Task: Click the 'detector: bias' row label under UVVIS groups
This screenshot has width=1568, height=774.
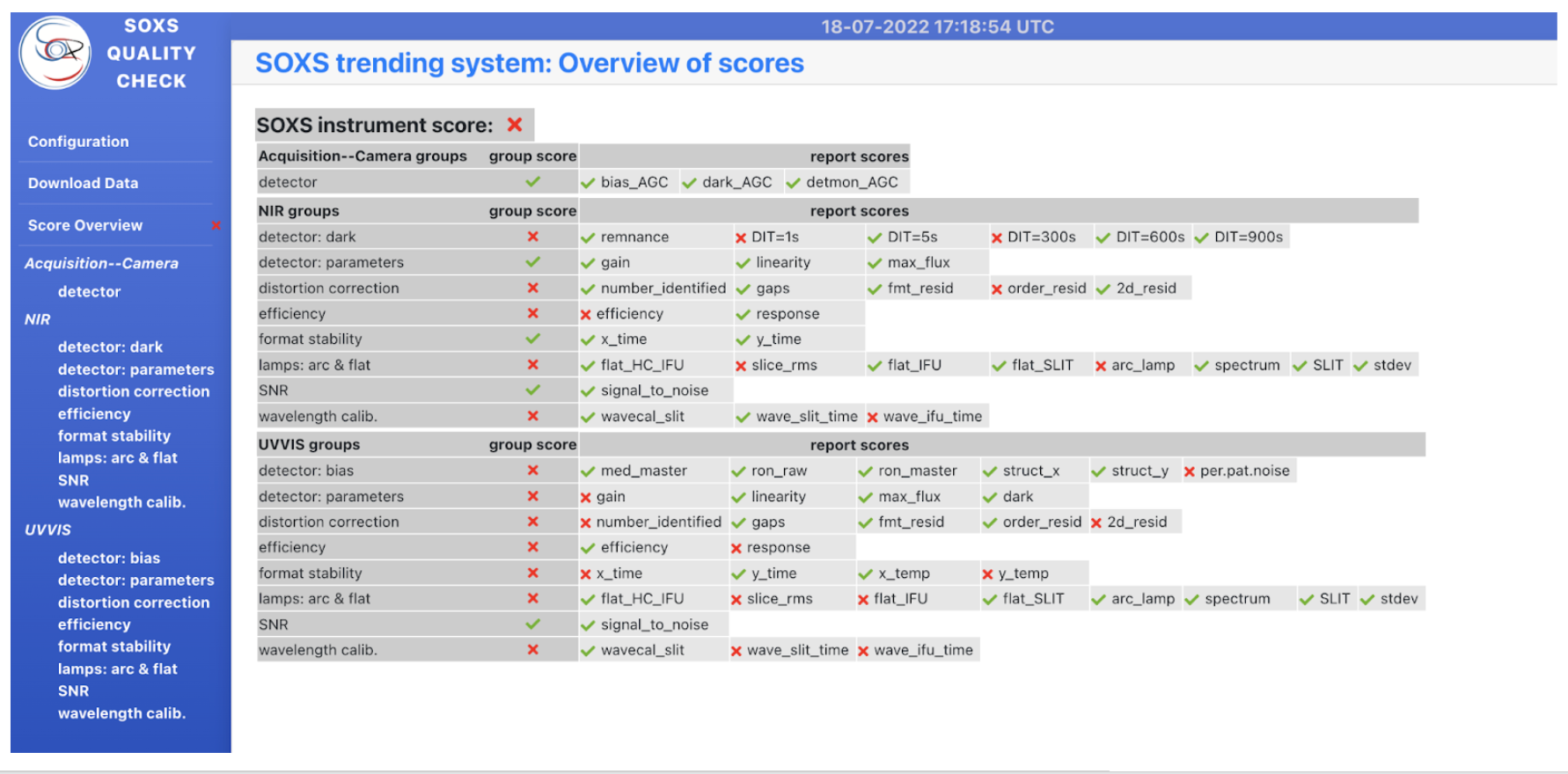Action: click(305, 471)
